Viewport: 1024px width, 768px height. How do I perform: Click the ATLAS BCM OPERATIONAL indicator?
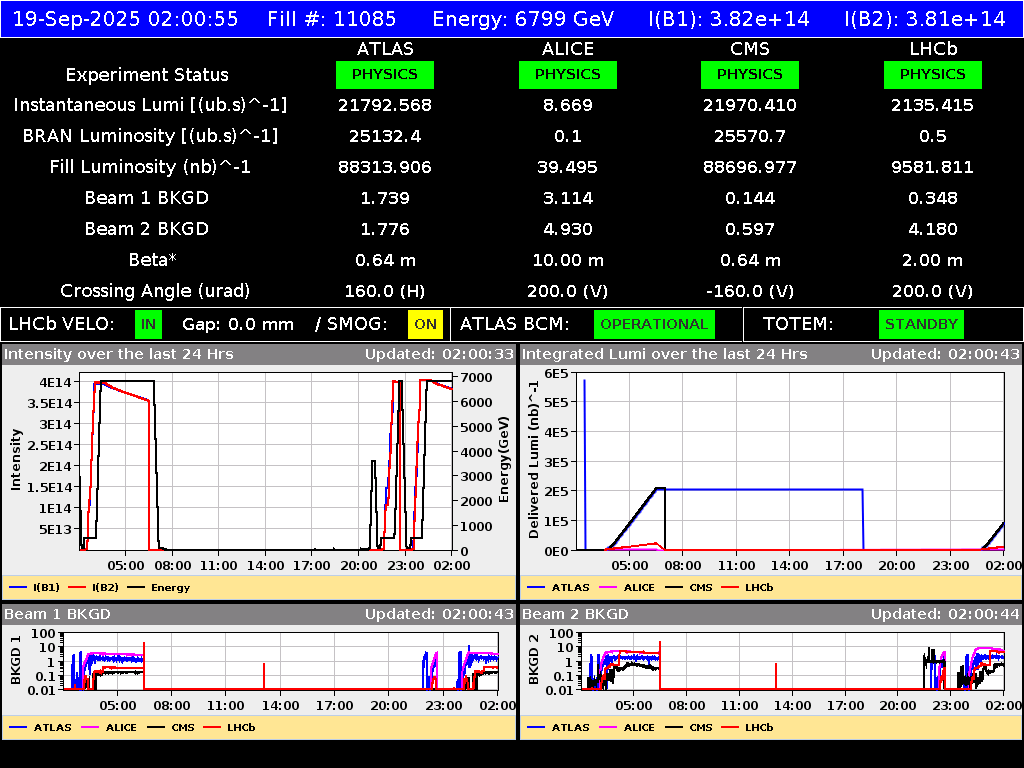coord(654,324)
